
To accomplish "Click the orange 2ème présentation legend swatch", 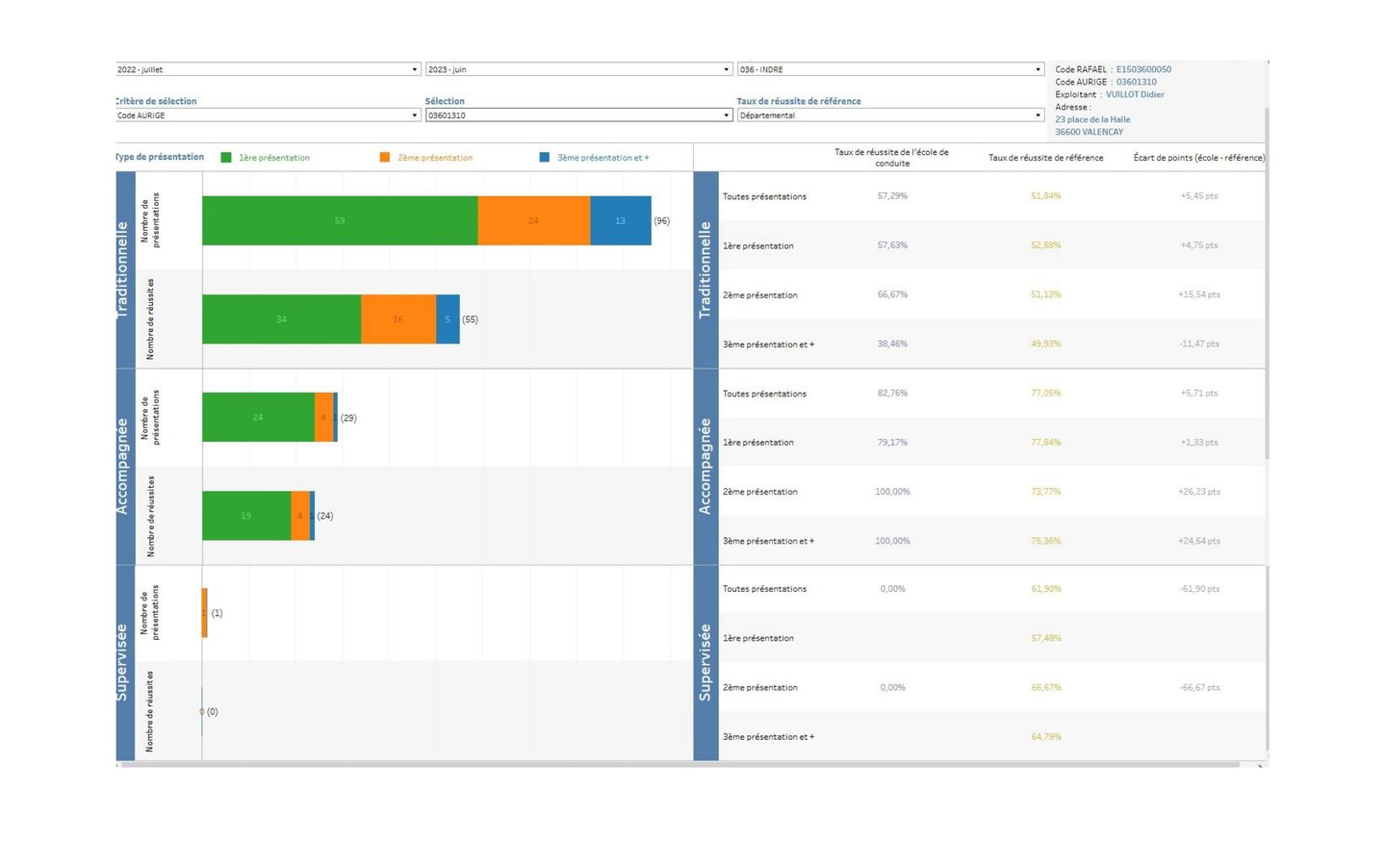I will [x=385, y=158].
